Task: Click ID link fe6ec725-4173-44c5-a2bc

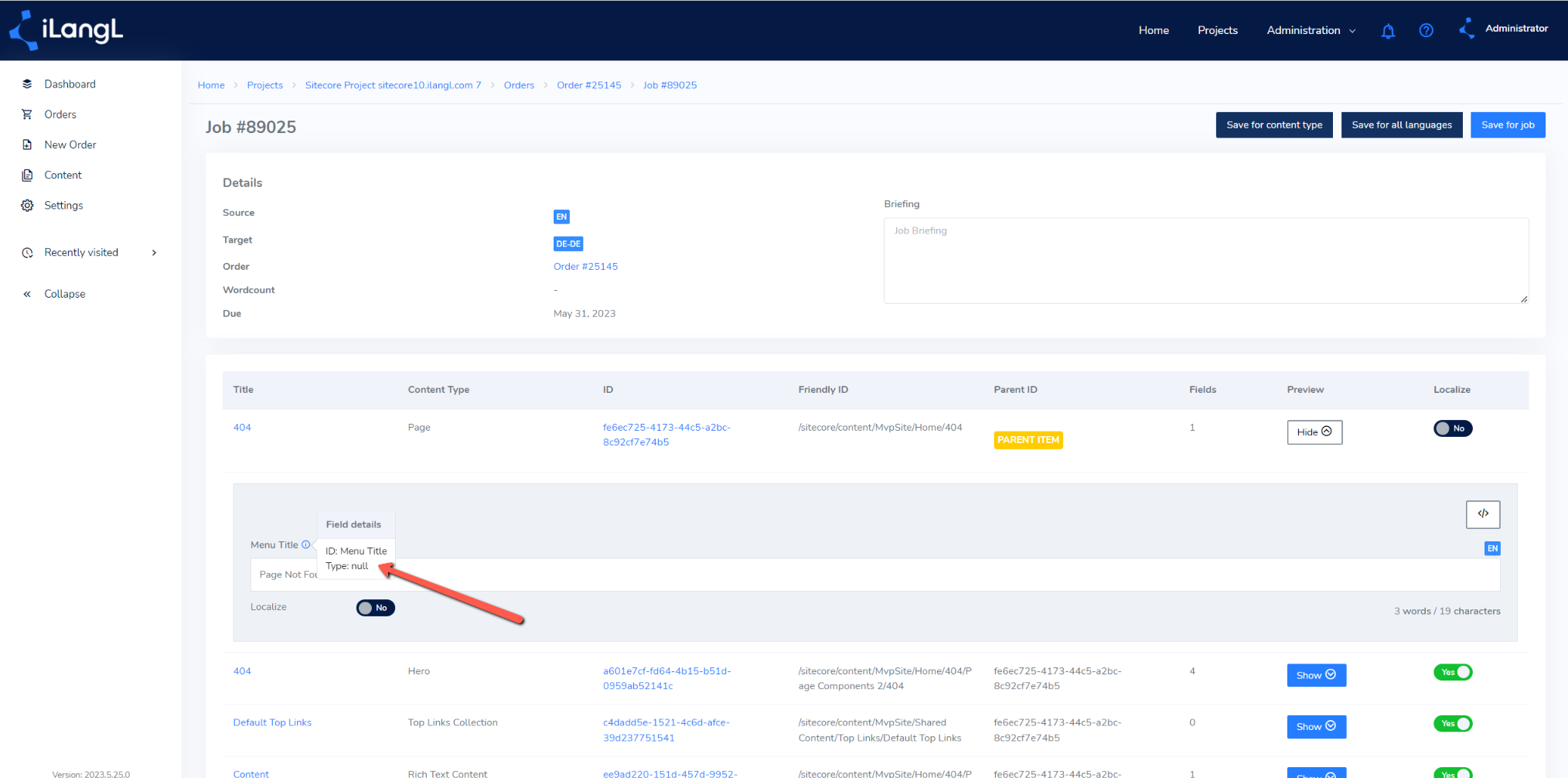Action: click(666, 435)
